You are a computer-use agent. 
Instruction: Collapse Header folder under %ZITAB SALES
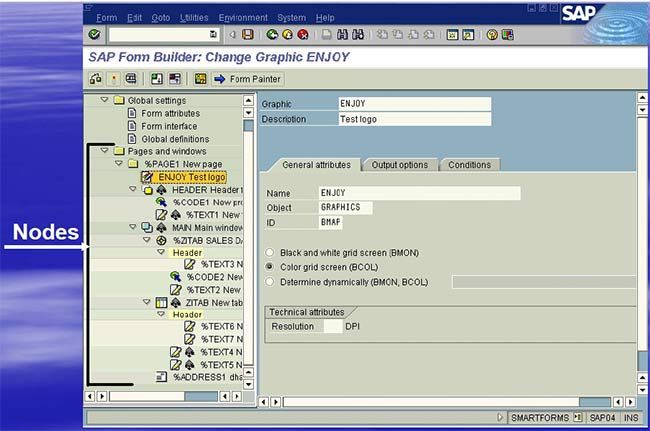click(x=161, y=252)
